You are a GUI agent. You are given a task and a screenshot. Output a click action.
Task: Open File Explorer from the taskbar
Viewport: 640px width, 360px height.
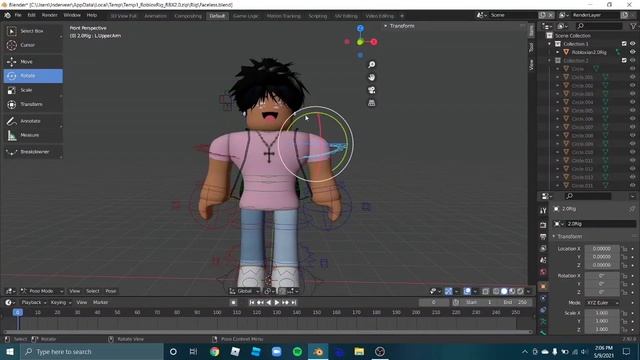tap(359, 351)
